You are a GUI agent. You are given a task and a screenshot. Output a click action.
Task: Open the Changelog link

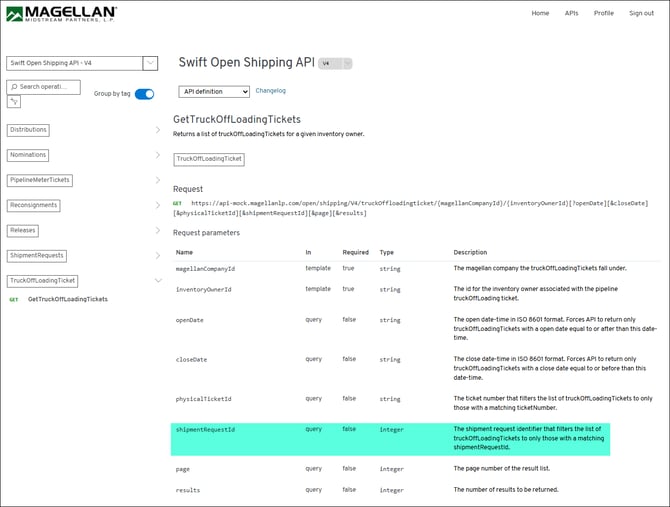[x=270, y=91]
